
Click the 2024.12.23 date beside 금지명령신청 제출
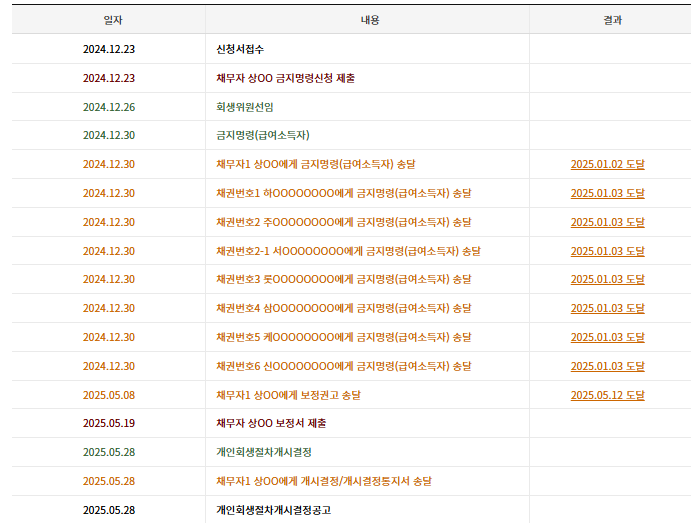coord(109,78)
